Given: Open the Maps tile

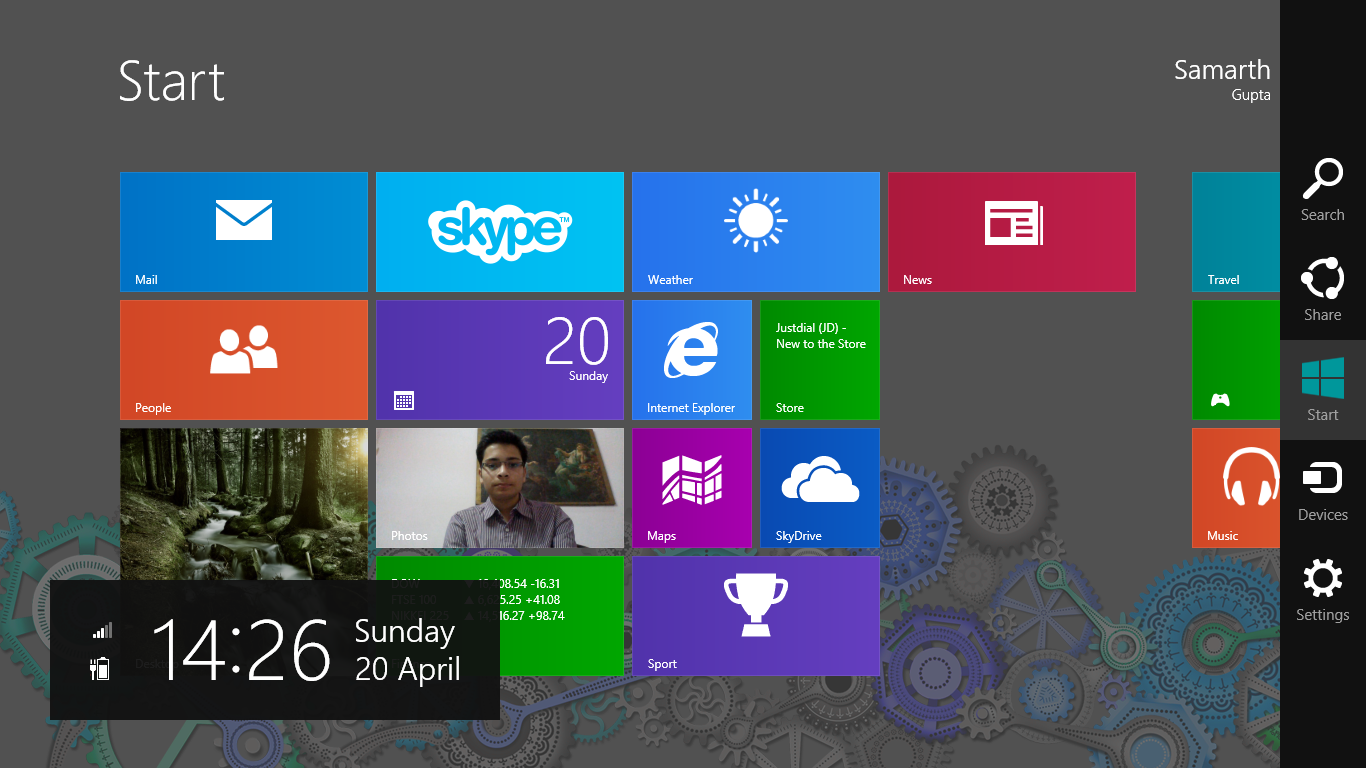Looking at the screenshot, I should click(692, 488).
